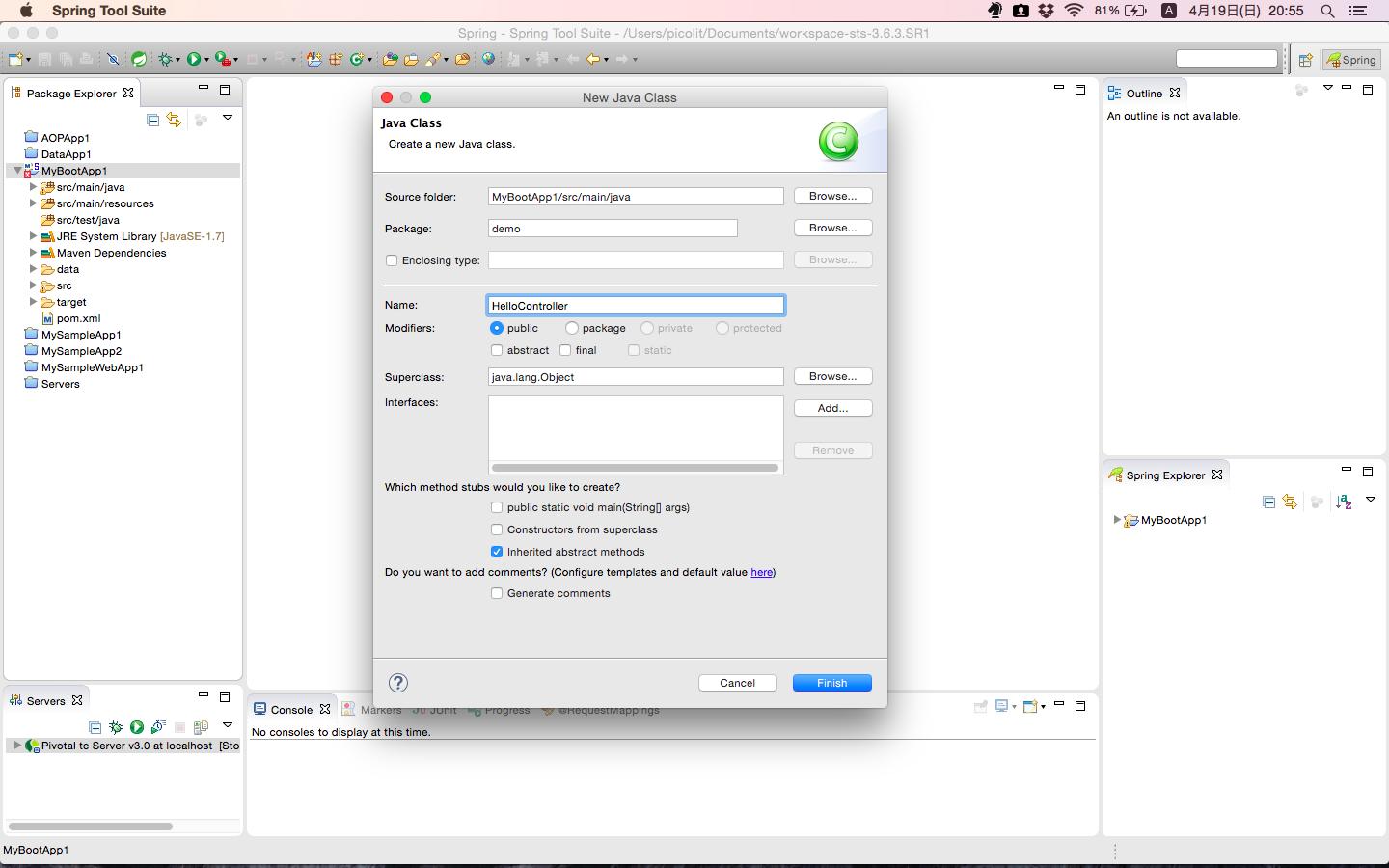Enable the abstract modifier checkbox
This screenshot has width=1389, height=868.
tap(497, 350)
